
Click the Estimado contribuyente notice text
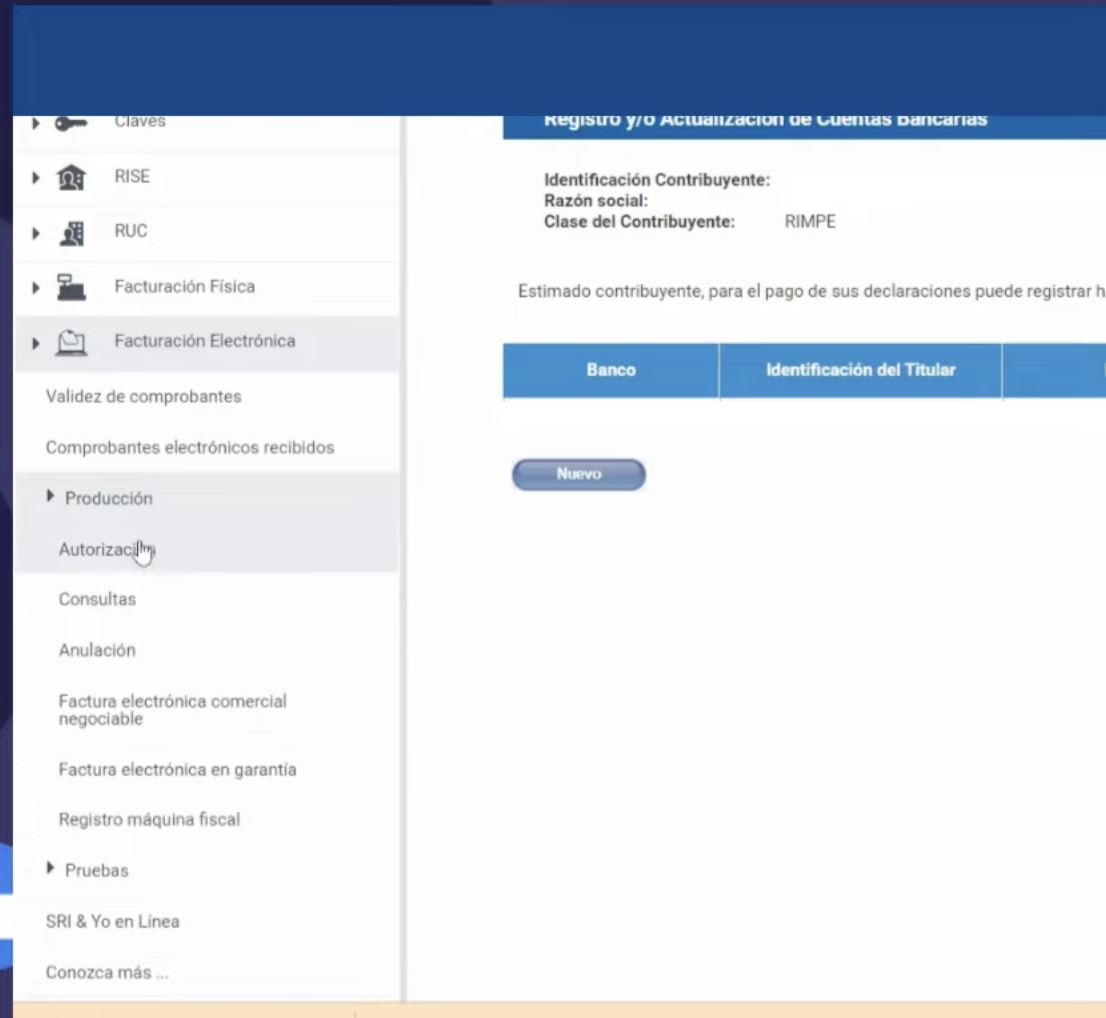(811, 291)
